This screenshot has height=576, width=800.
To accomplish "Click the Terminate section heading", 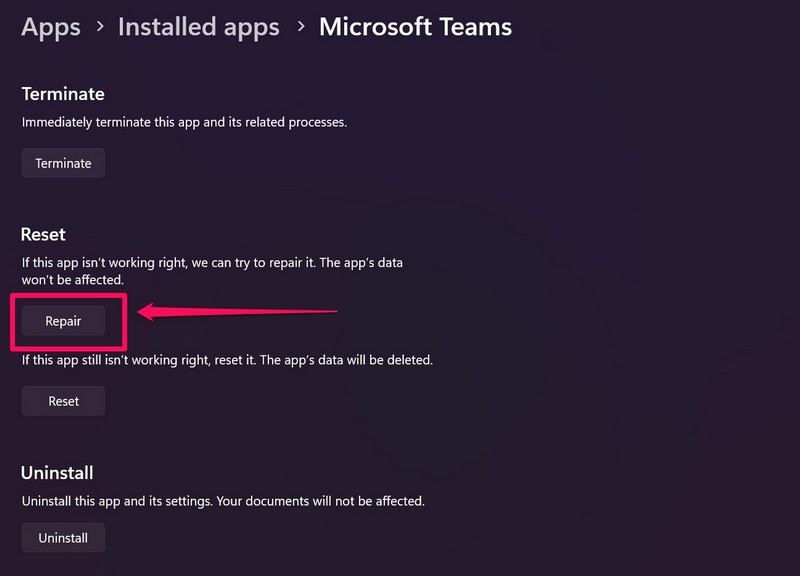I will click(63, 94).
